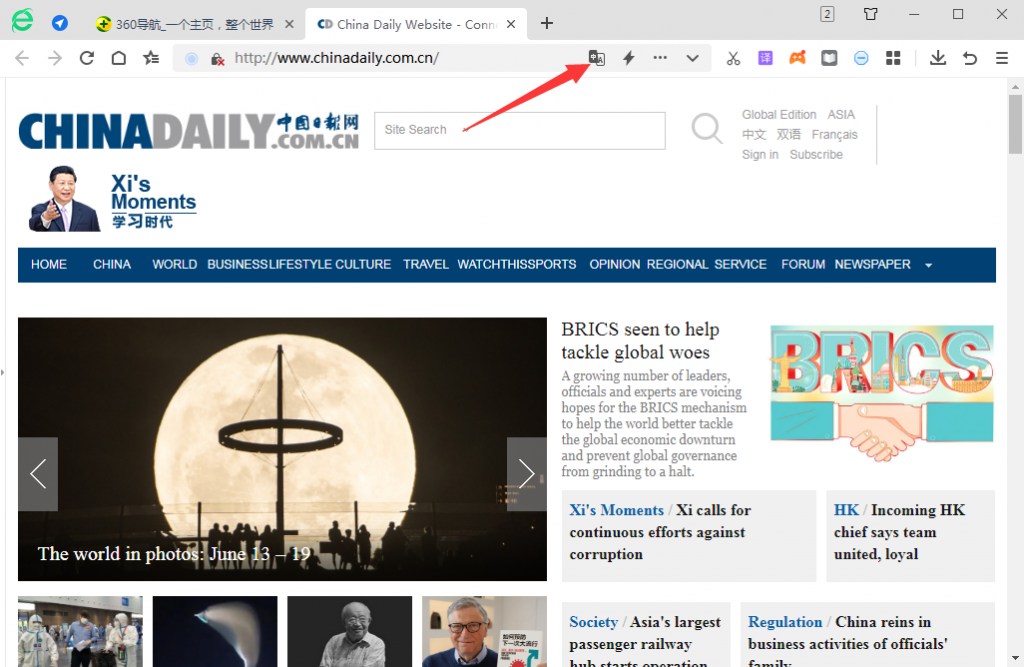Click the Sign in link

click(x=760, y=155)
